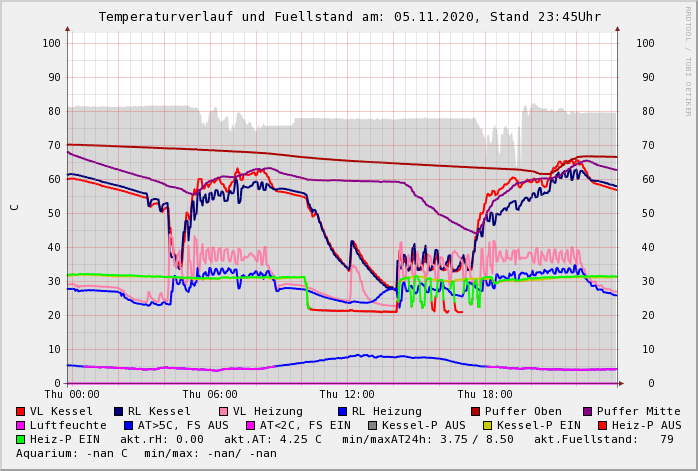The width and height of the screenshot is (698, 471).
Task: Click the blue RL Heizung legend swatch
Action: click(x=343, y=412)
